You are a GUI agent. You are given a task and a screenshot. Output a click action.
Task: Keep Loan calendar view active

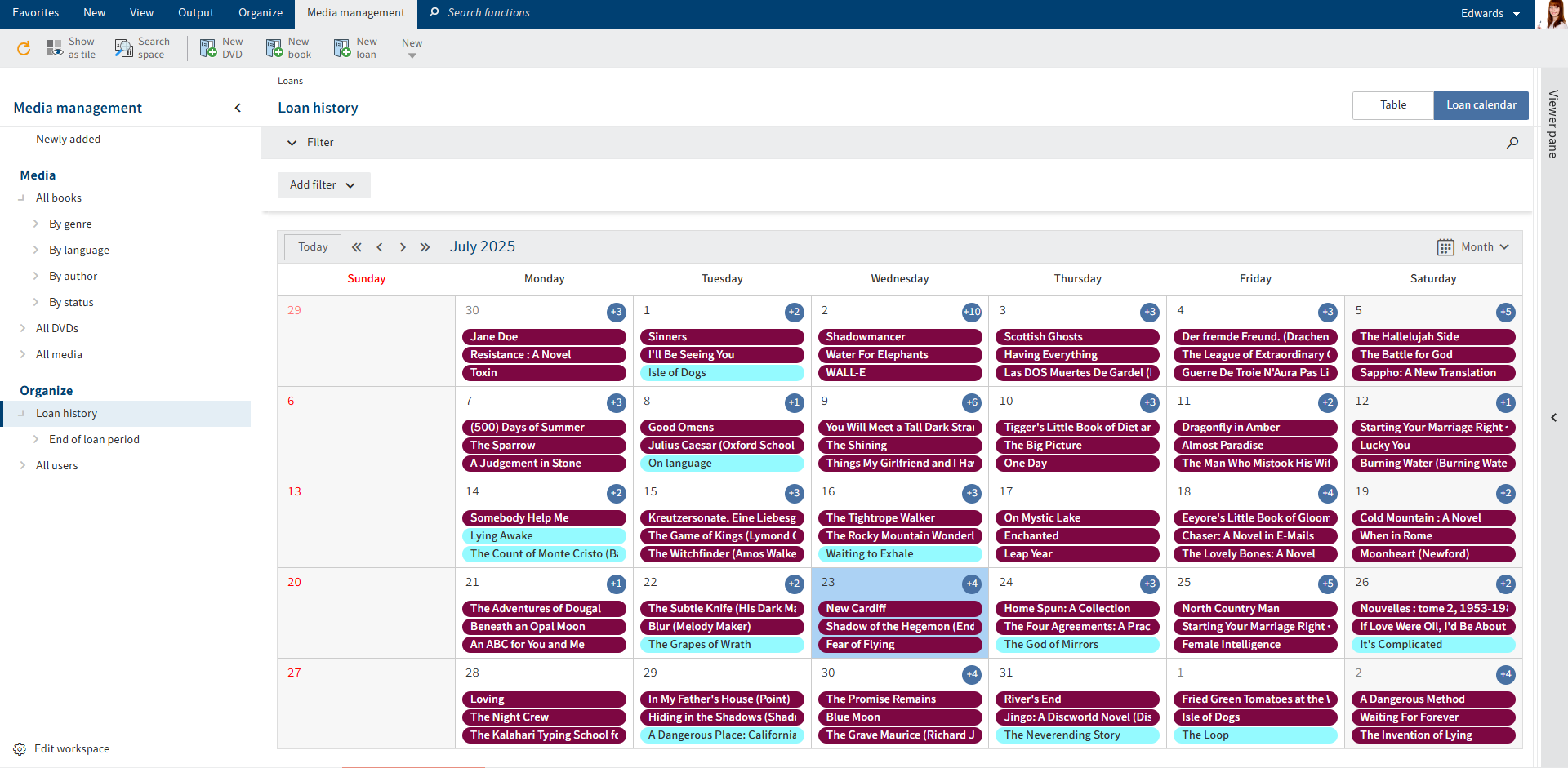click(1481, 104)
